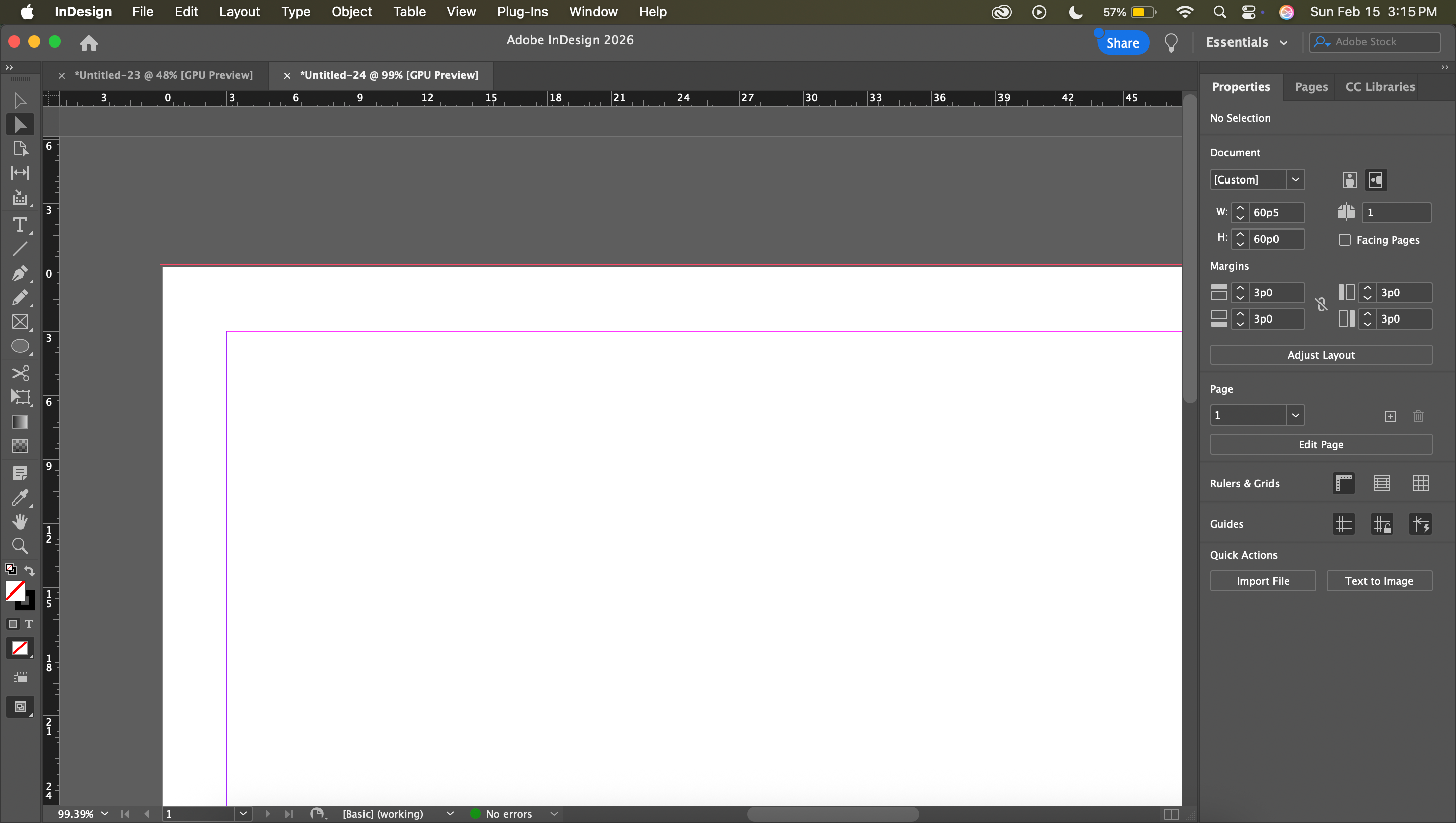This screenshot has width=1456, height=823.
Task: Click the Adjust Layout button
Action: [x=1321, y=355]
